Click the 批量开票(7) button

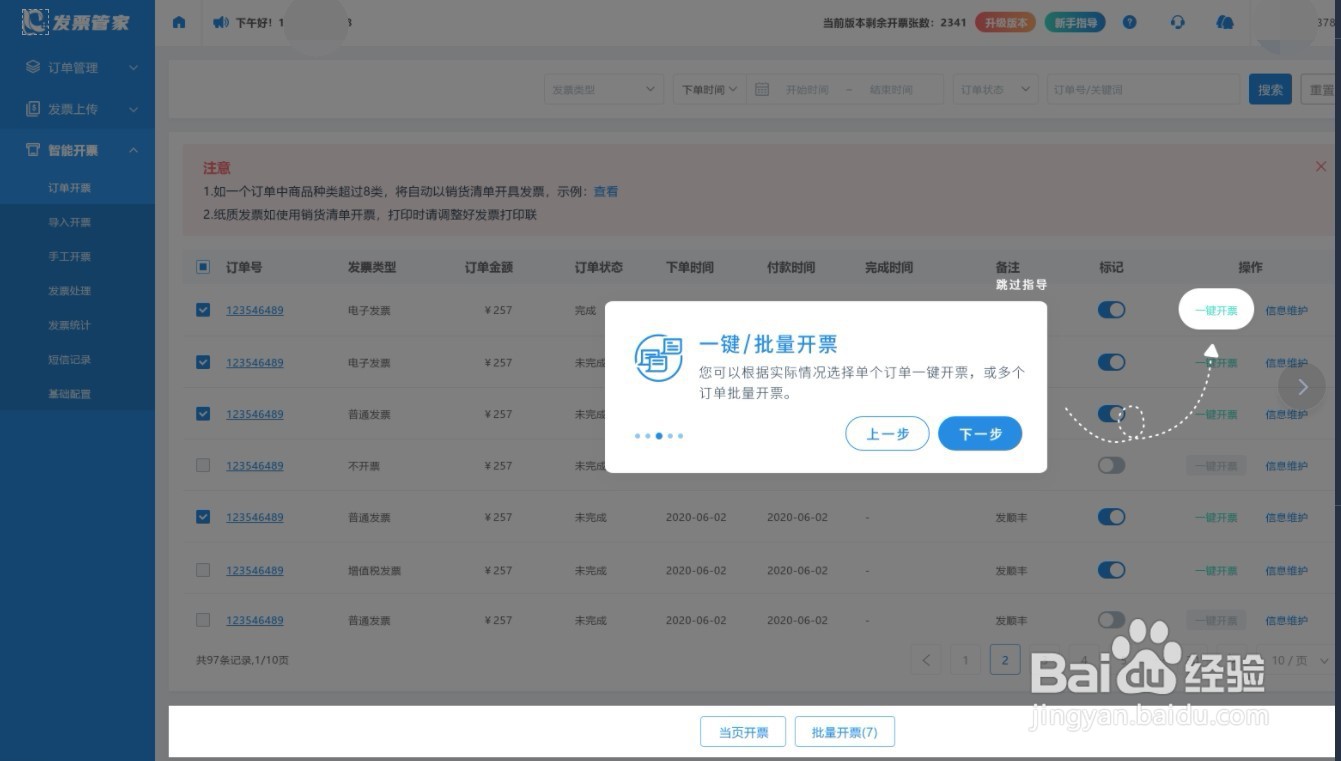pos(844,732)
